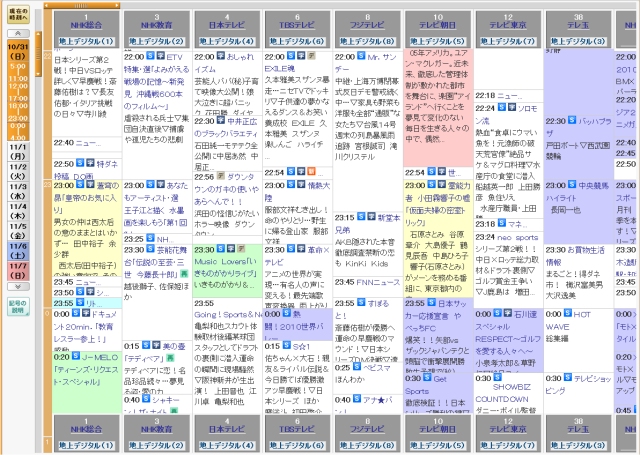Click the S icon beside 23:30 Music Lovers
Viewport: 640px width, 455px height.
click(x=220, y=249)
